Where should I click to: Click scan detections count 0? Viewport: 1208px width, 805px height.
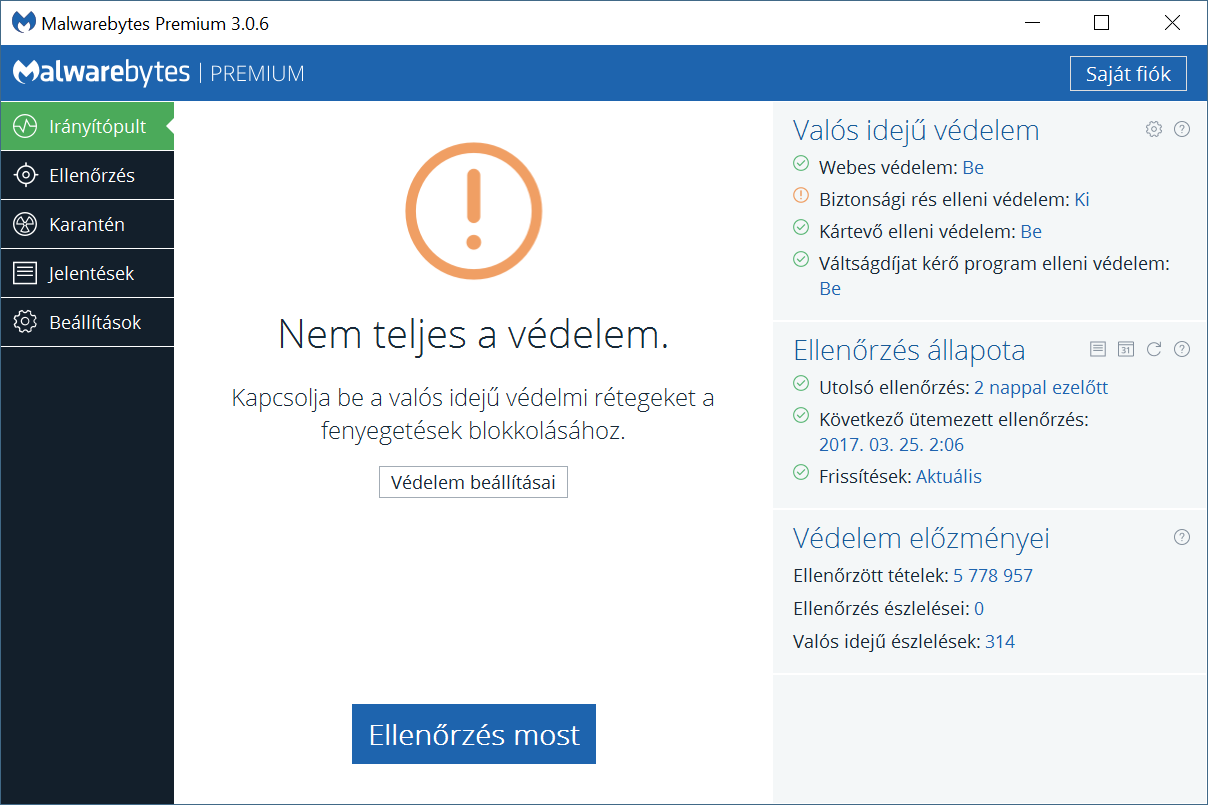tap(979, 609)
